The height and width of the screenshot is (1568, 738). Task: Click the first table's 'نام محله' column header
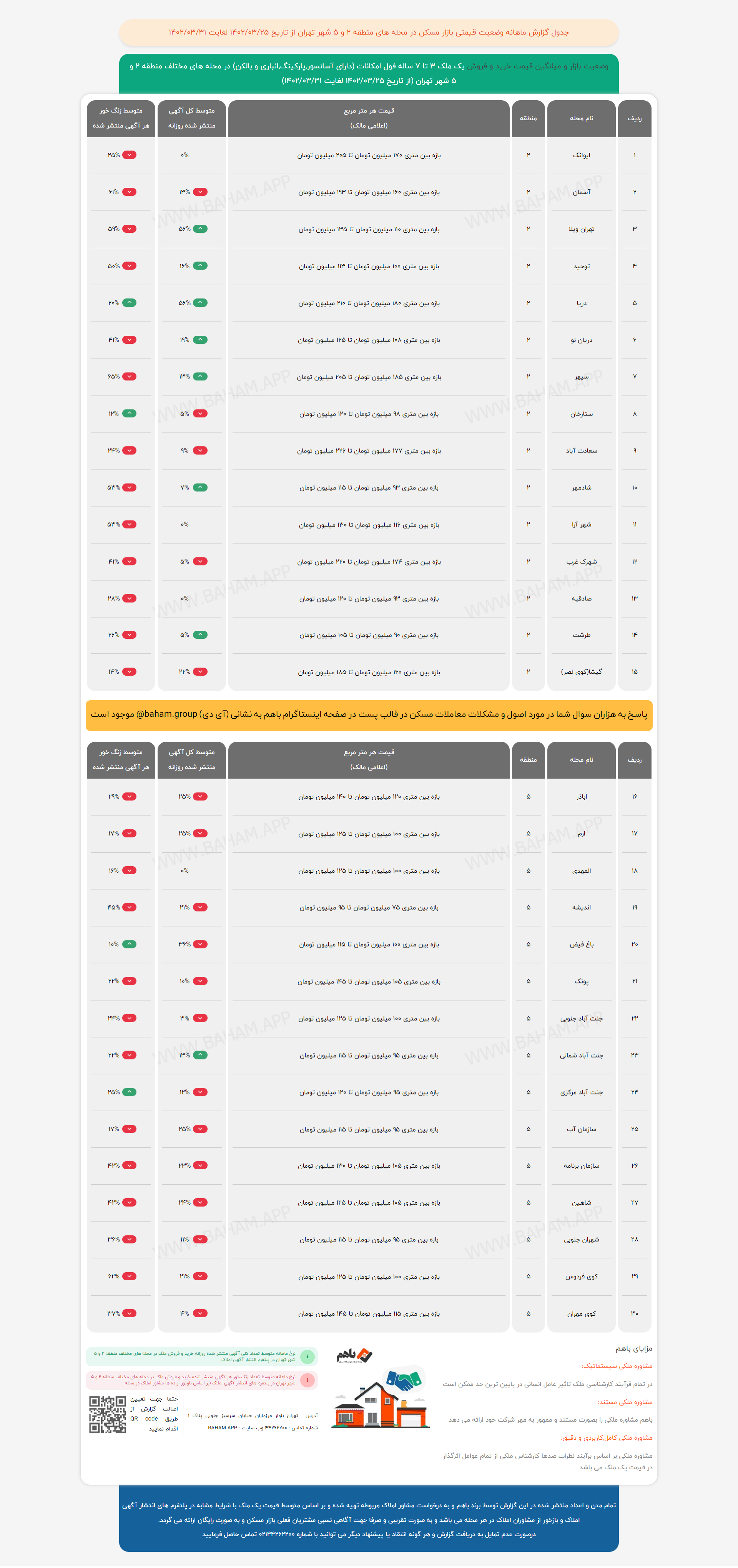[581, 118]
